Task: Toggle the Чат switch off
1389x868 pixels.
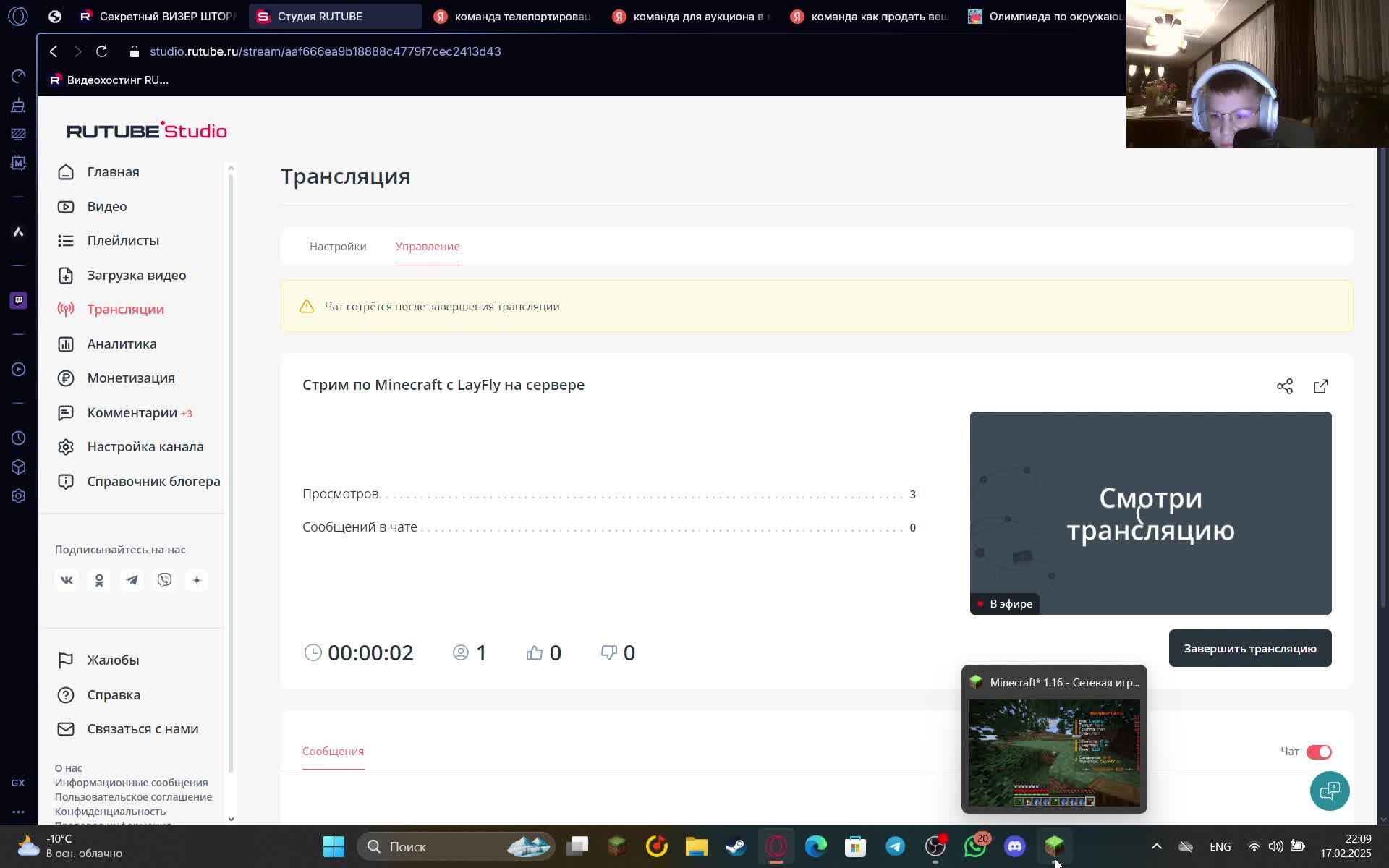Action: pyautogui.click(x=1319, y=752)
